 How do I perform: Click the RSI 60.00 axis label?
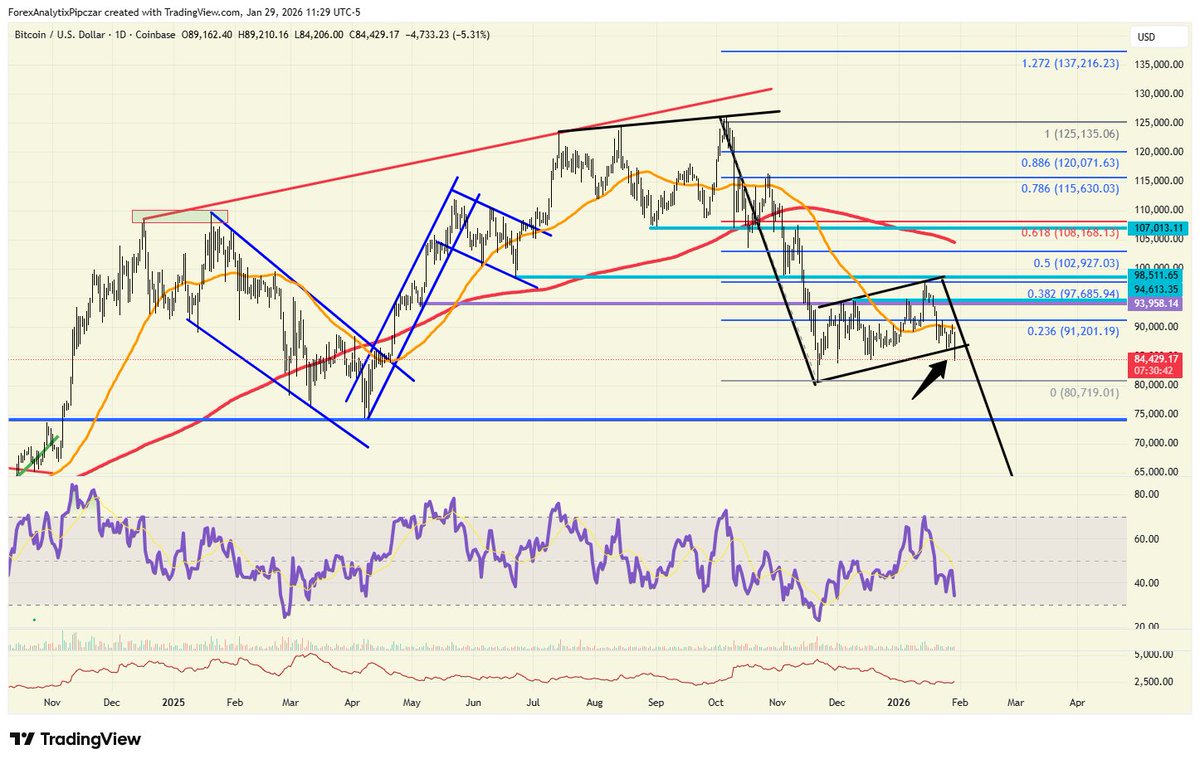point(1146,538)
